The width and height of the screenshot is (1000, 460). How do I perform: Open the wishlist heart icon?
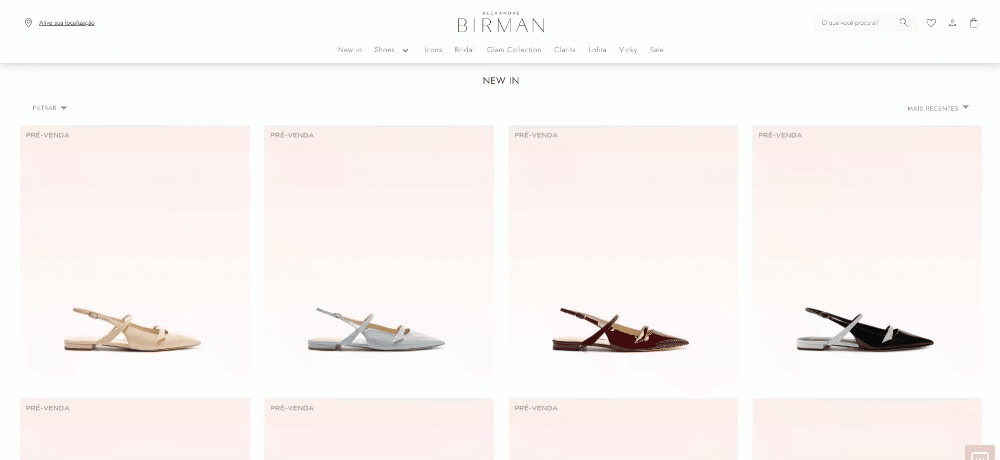[x=931, y=23]
